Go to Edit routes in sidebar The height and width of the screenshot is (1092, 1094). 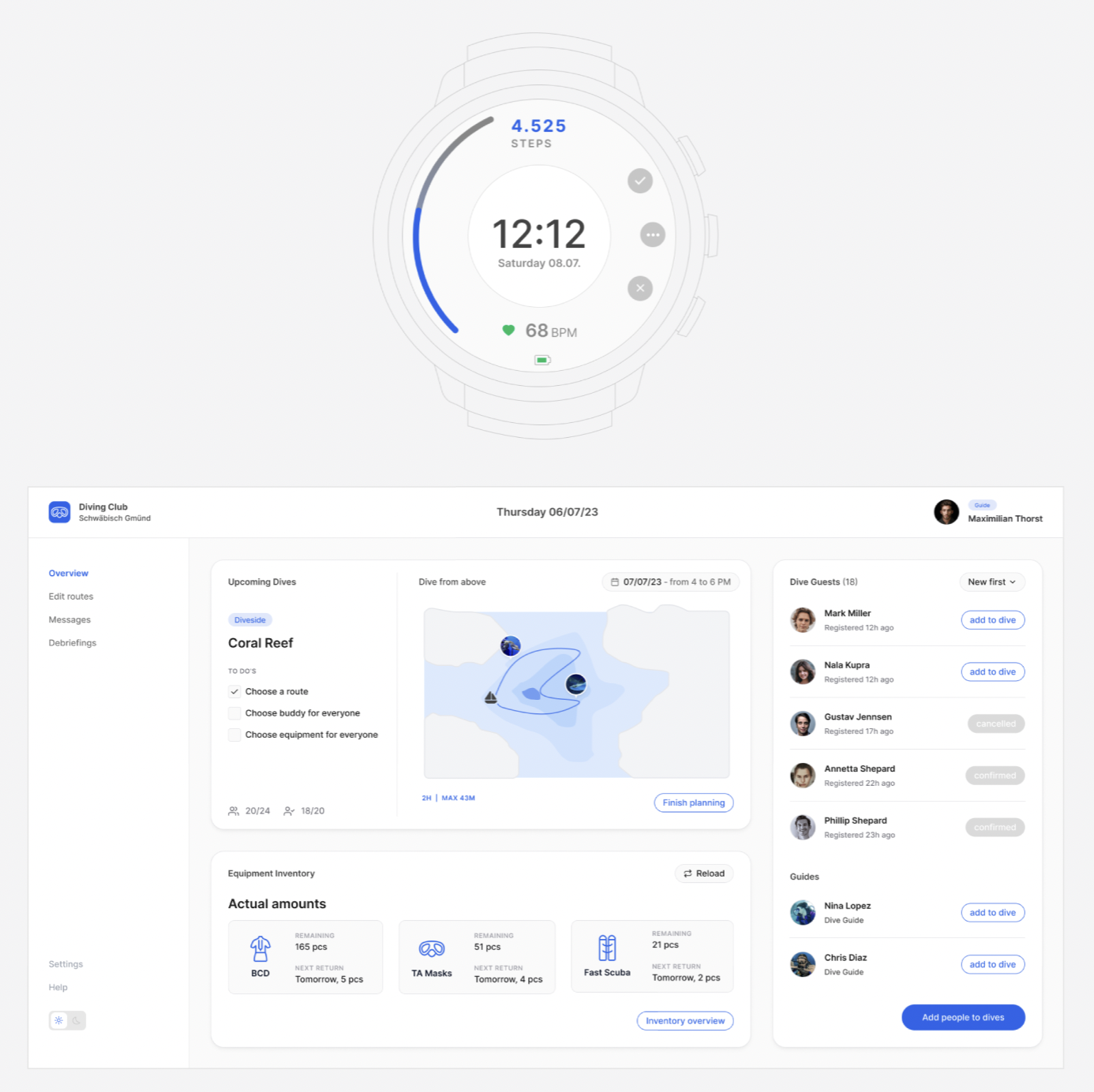(x=71, y=596)
